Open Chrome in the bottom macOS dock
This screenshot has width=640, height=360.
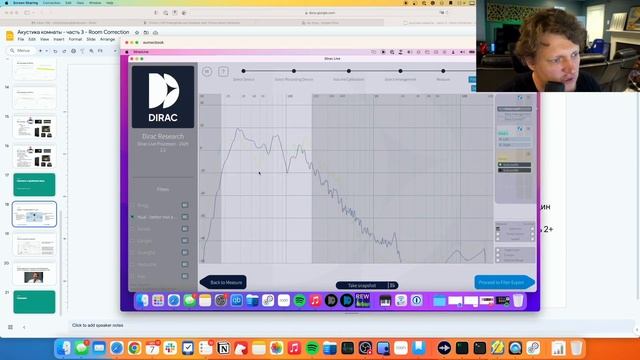pyautogui.click(x=134, y=348)
